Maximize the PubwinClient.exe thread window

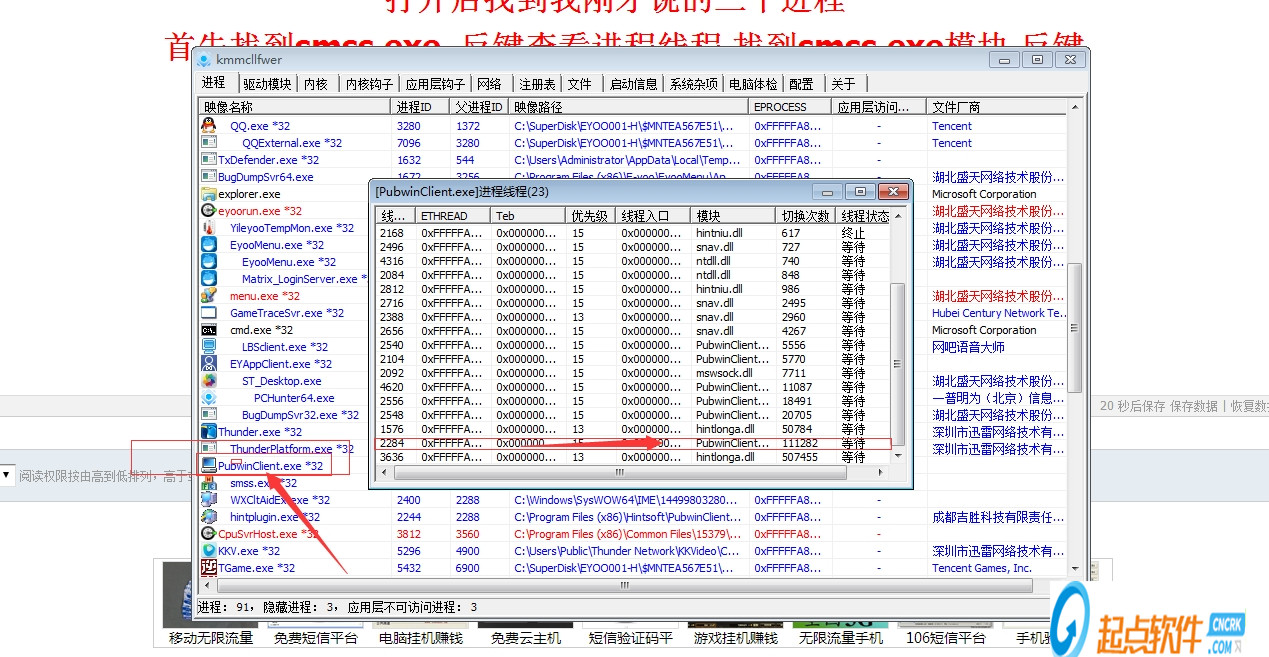(x=859, y=191)
